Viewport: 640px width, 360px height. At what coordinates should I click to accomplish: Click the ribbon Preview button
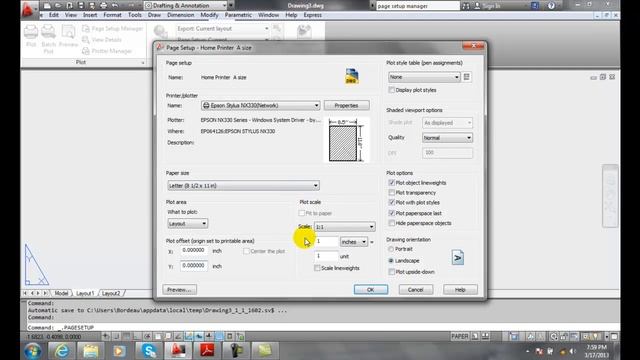(x=68, y=36)
